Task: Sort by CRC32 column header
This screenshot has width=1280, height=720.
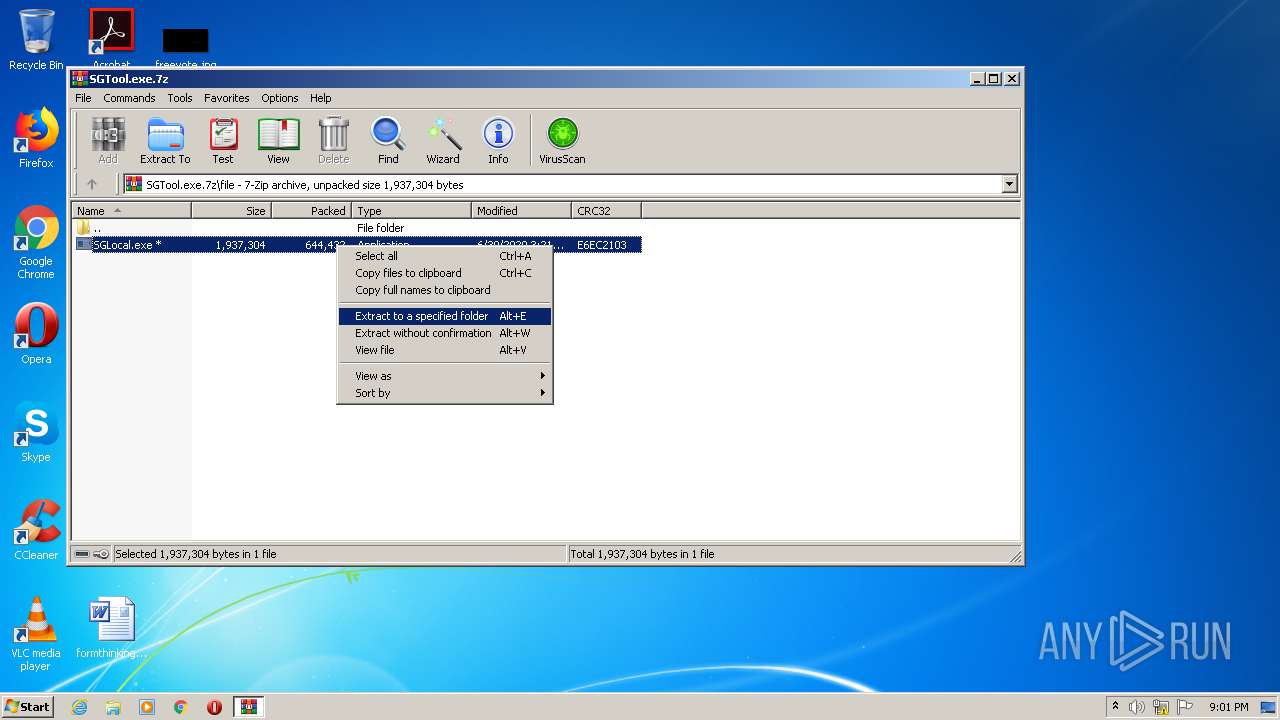Action: coord(606,210)
